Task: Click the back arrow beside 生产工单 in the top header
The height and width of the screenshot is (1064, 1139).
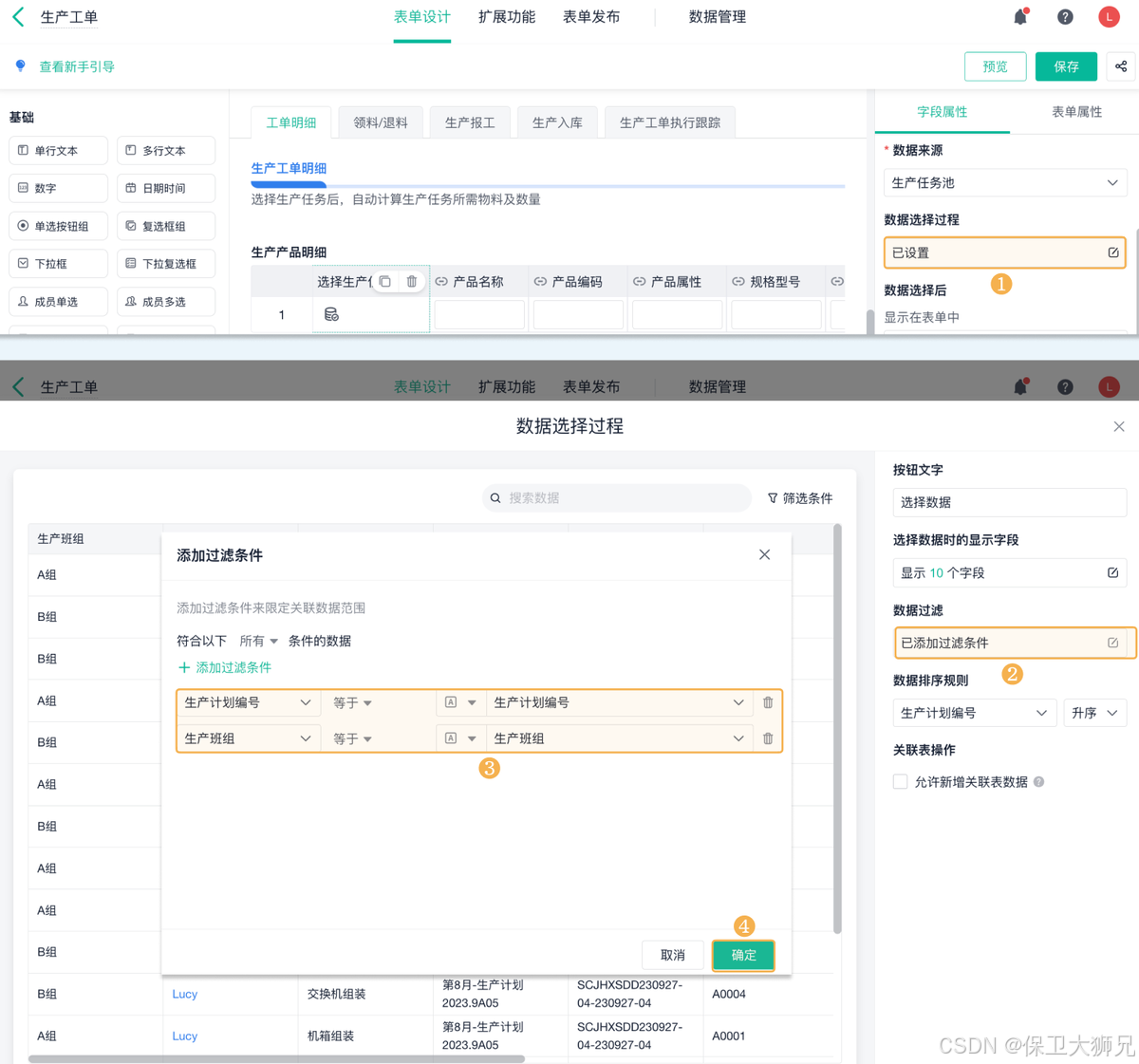Action: [x=18, y=16]
